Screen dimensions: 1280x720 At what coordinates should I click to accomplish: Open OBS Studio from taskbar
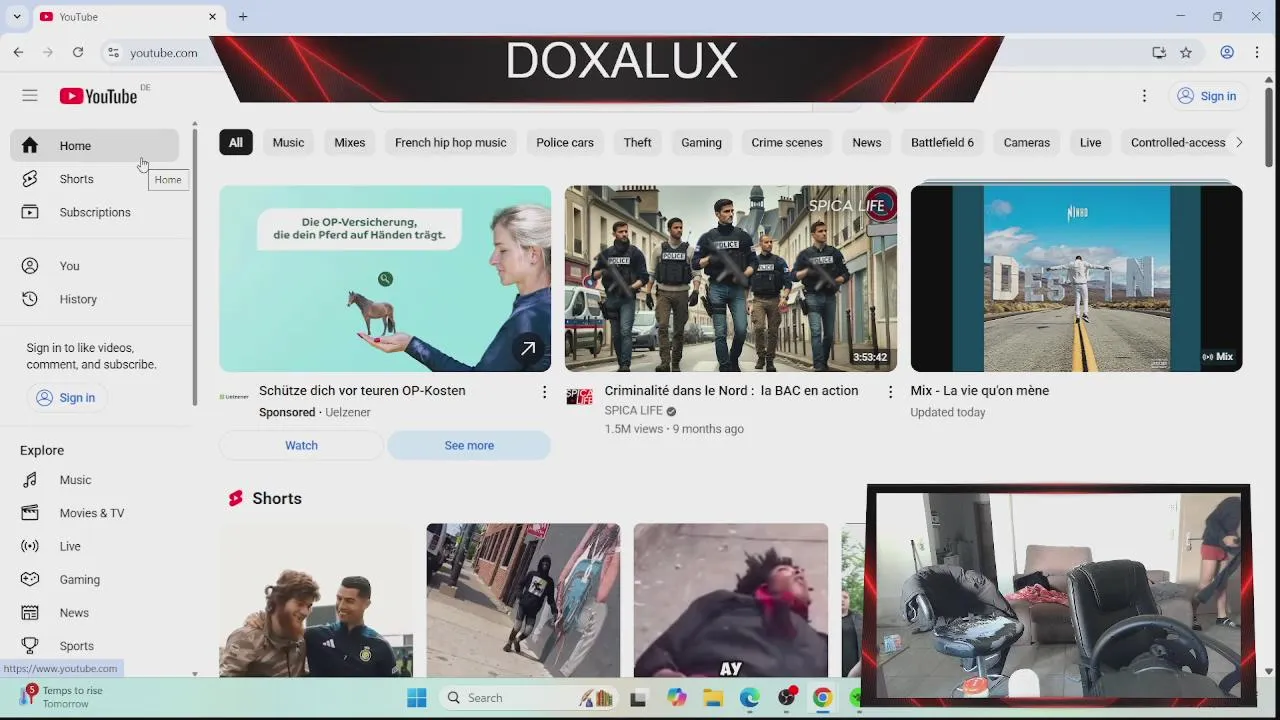787,698
